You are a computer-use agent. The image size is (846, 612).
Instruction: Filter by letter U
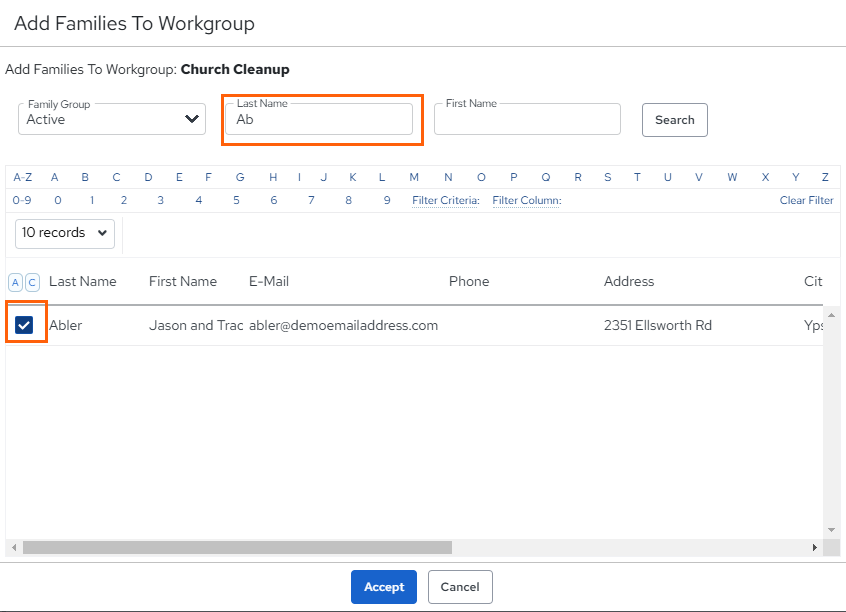pos(667,177)
